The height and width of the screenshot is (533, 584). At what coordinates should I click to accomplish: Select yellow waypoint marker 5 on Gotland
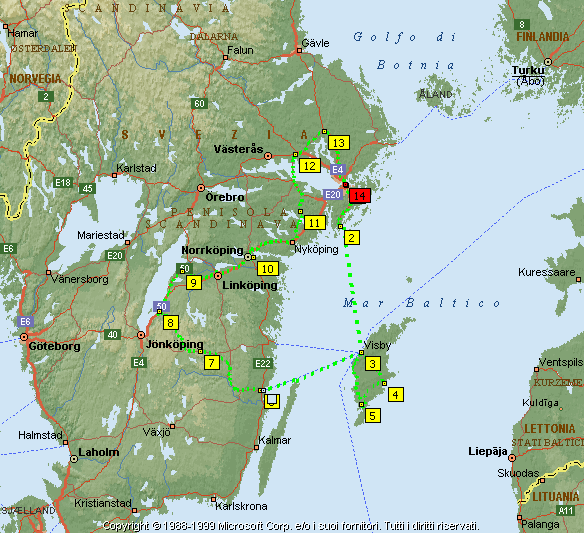373,416
